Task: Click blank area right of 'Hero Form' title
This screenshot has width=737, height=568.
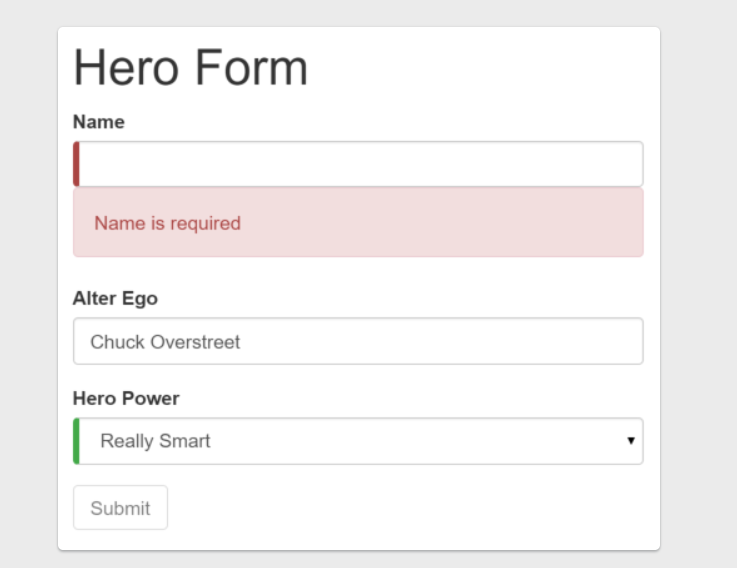Action: [480, 68]
